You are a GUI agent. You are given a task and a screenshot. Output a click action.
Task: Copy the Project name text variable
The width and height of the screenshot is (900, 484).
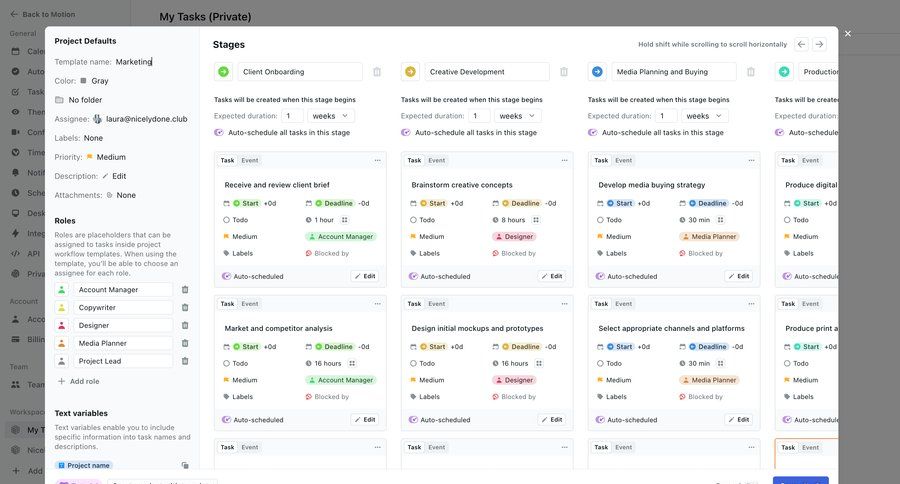(185, 466)
